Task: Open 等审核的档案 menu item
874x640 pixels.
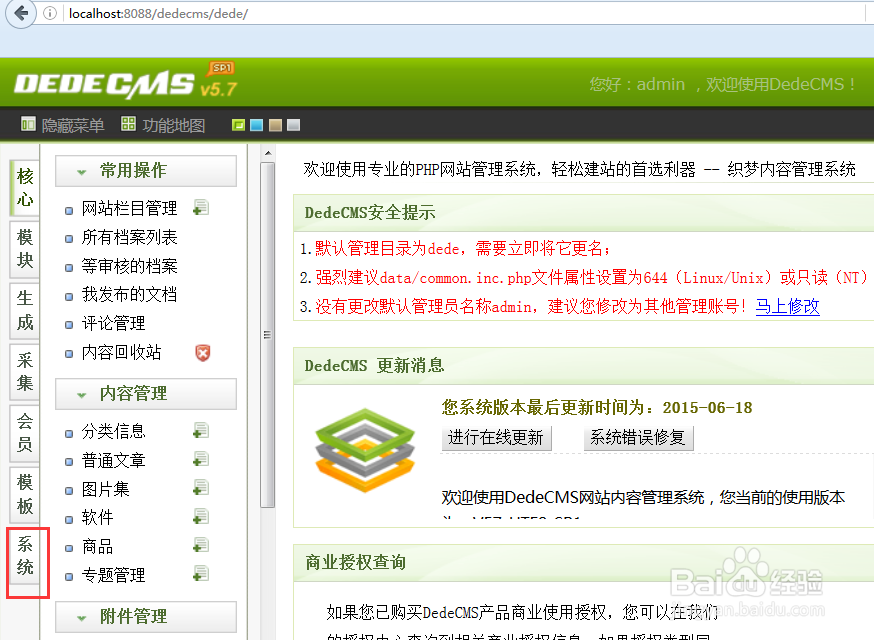Action: tap(129, 266)
